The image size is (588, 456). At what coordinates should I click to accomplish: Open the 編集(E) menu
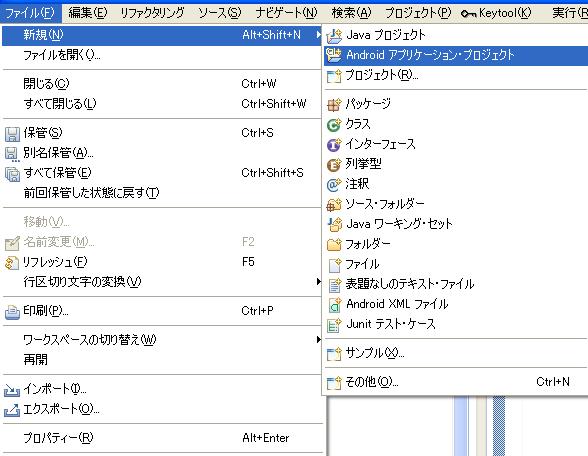pyautogui.click(x=88, y=13)
